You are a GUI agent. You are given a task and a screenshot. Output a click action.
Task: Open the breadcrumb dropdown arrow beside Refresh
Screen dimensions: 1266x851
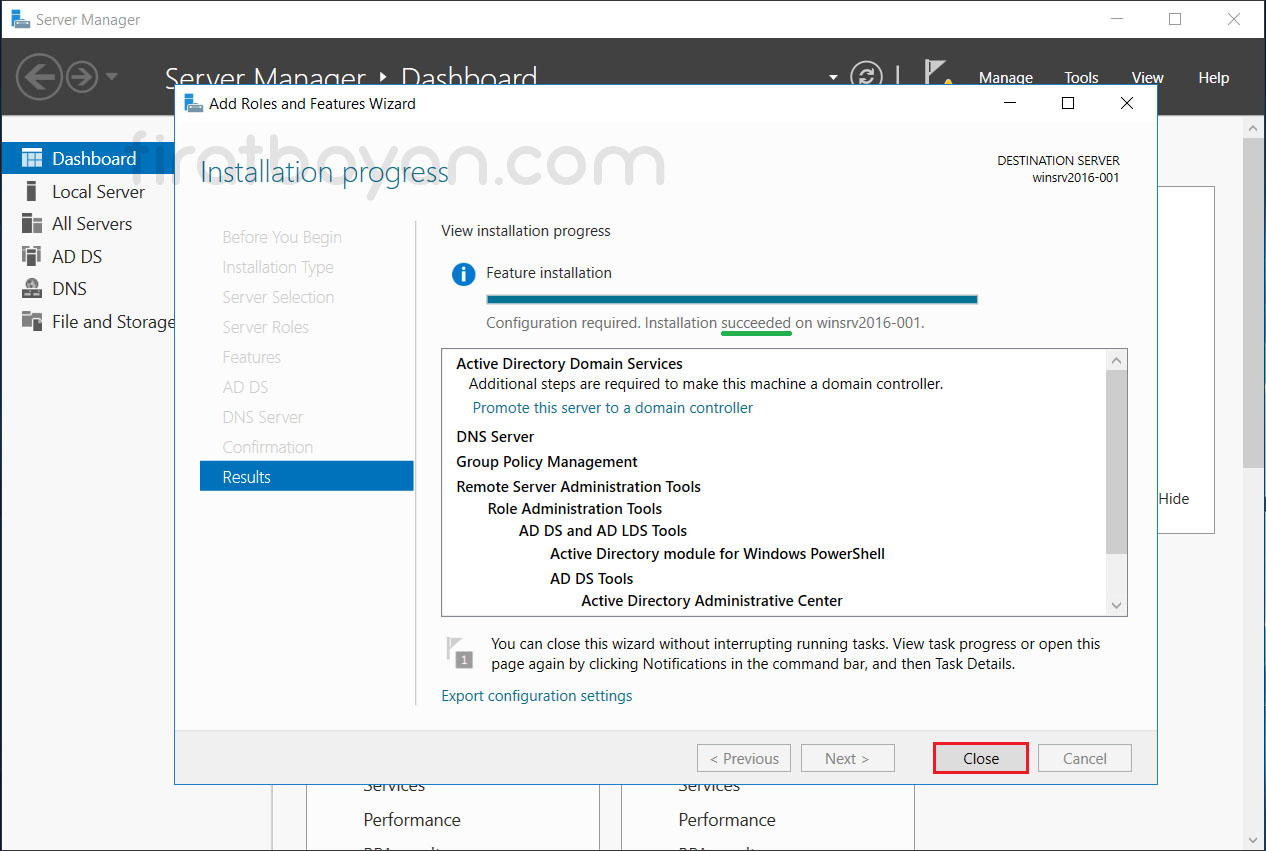(834, 77)
